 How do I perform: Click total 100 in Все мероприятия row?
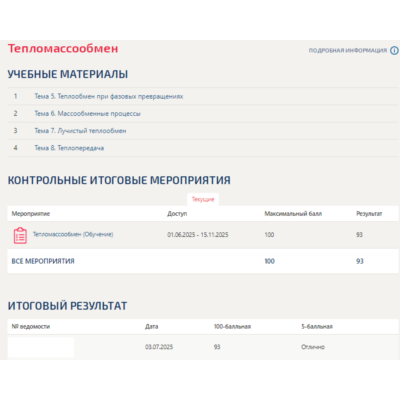click(270, 261)
